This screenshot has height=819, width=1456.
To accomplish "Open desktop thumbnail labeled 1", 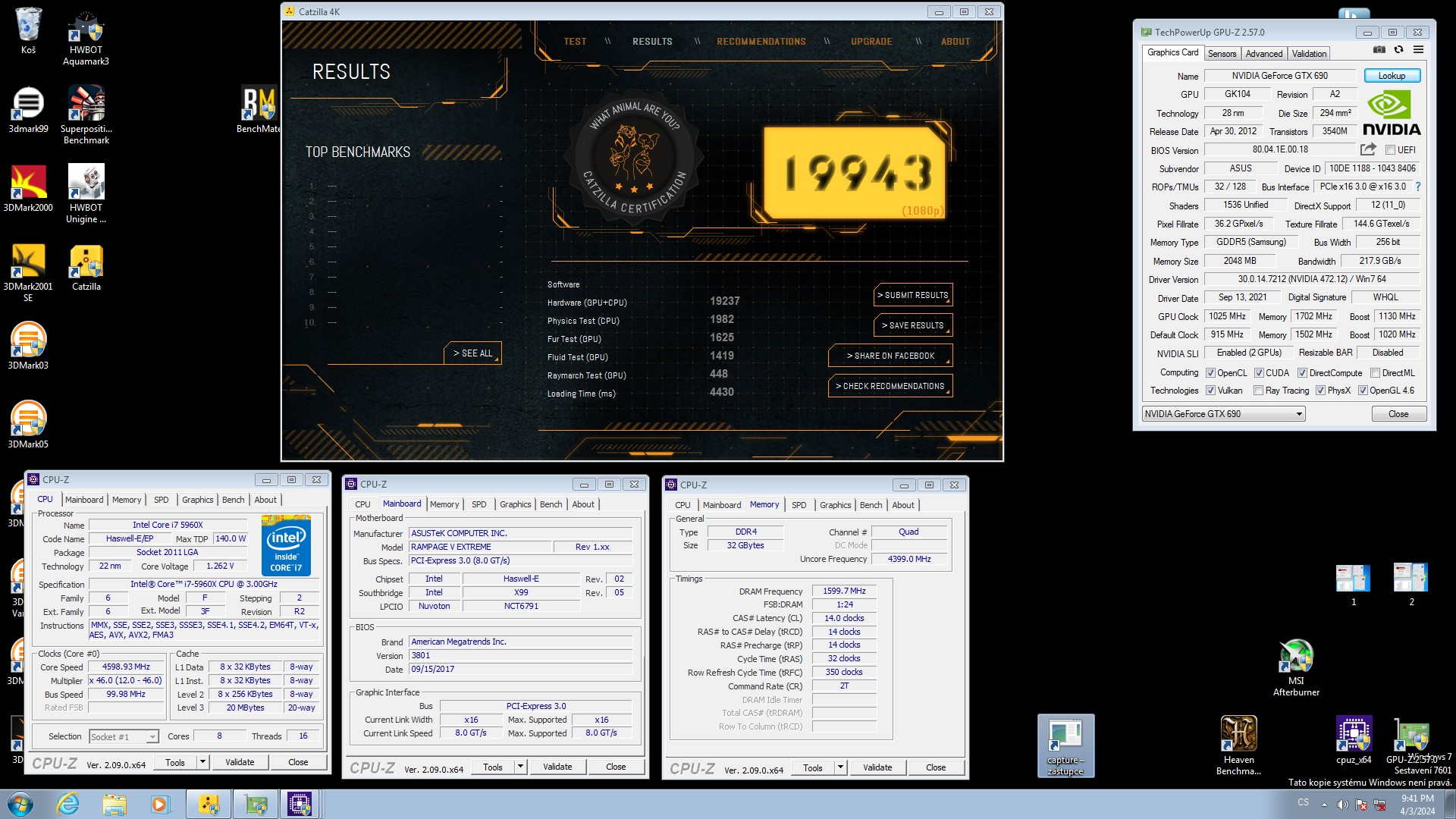I will pyautogui.click(x=1354, y=585).
